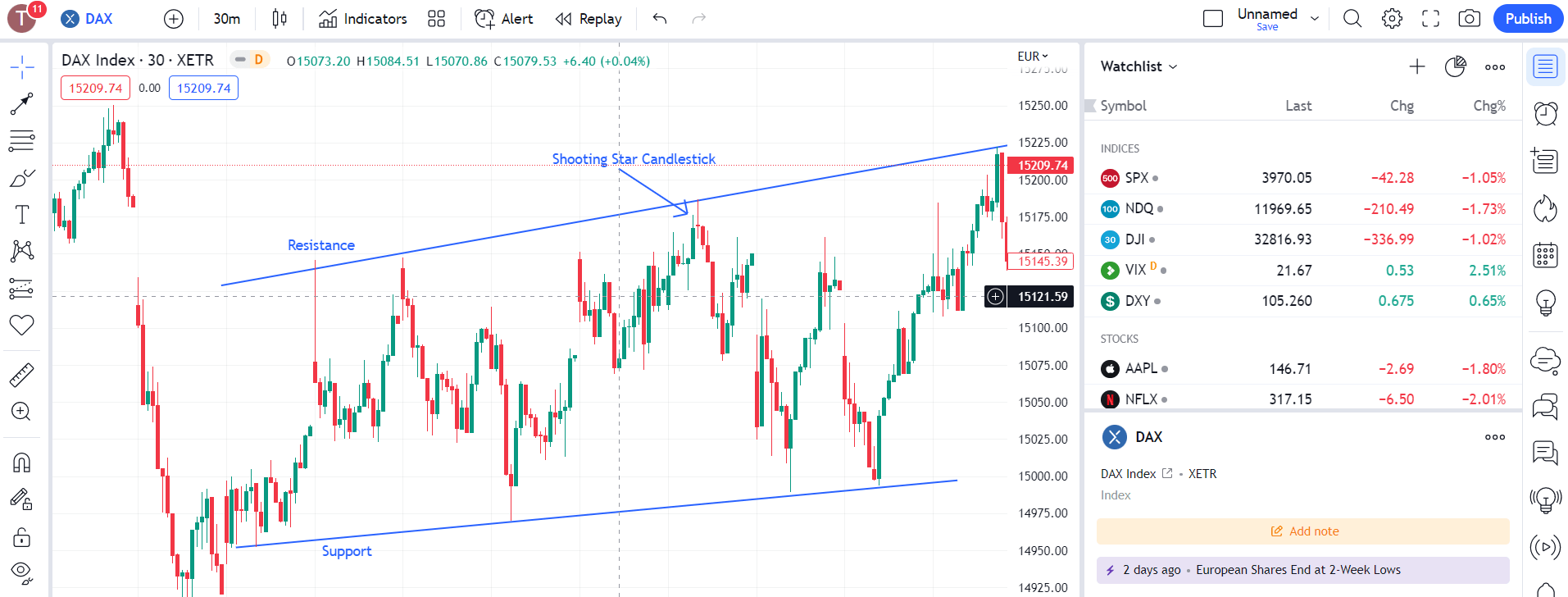Image resolution: width=1568 pixels, height=597 pixels.
Task: Sort watchlist by Chg% column
Action: [x=1489, y=106]
